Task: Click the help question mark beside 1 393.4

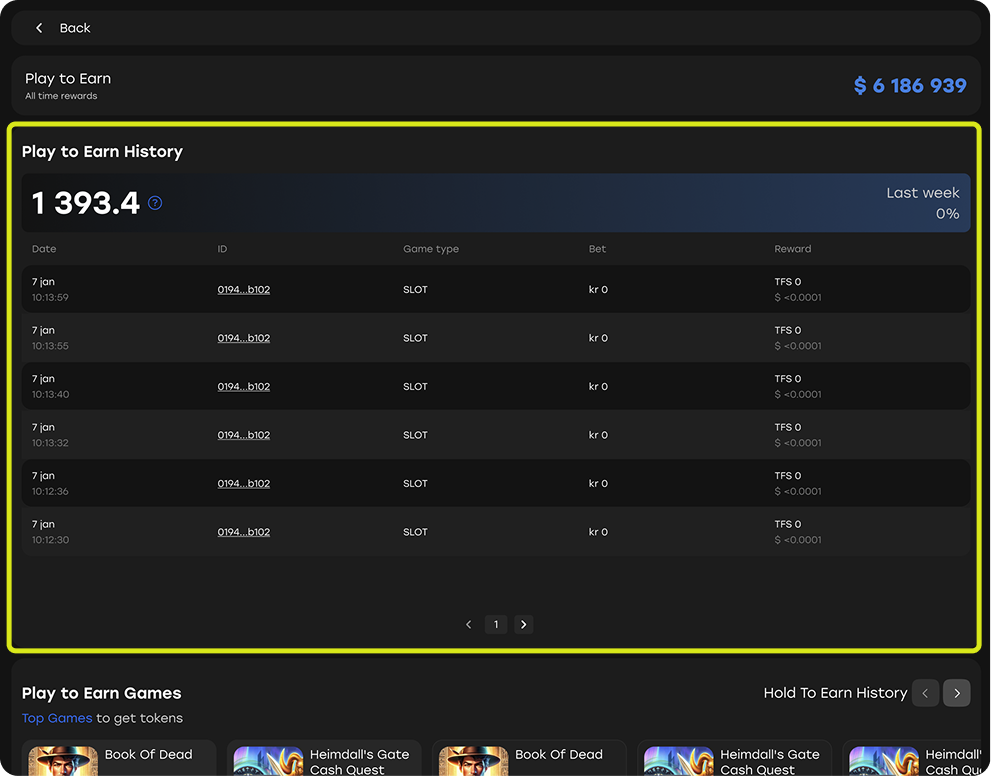Action: [x=155, y=203]
